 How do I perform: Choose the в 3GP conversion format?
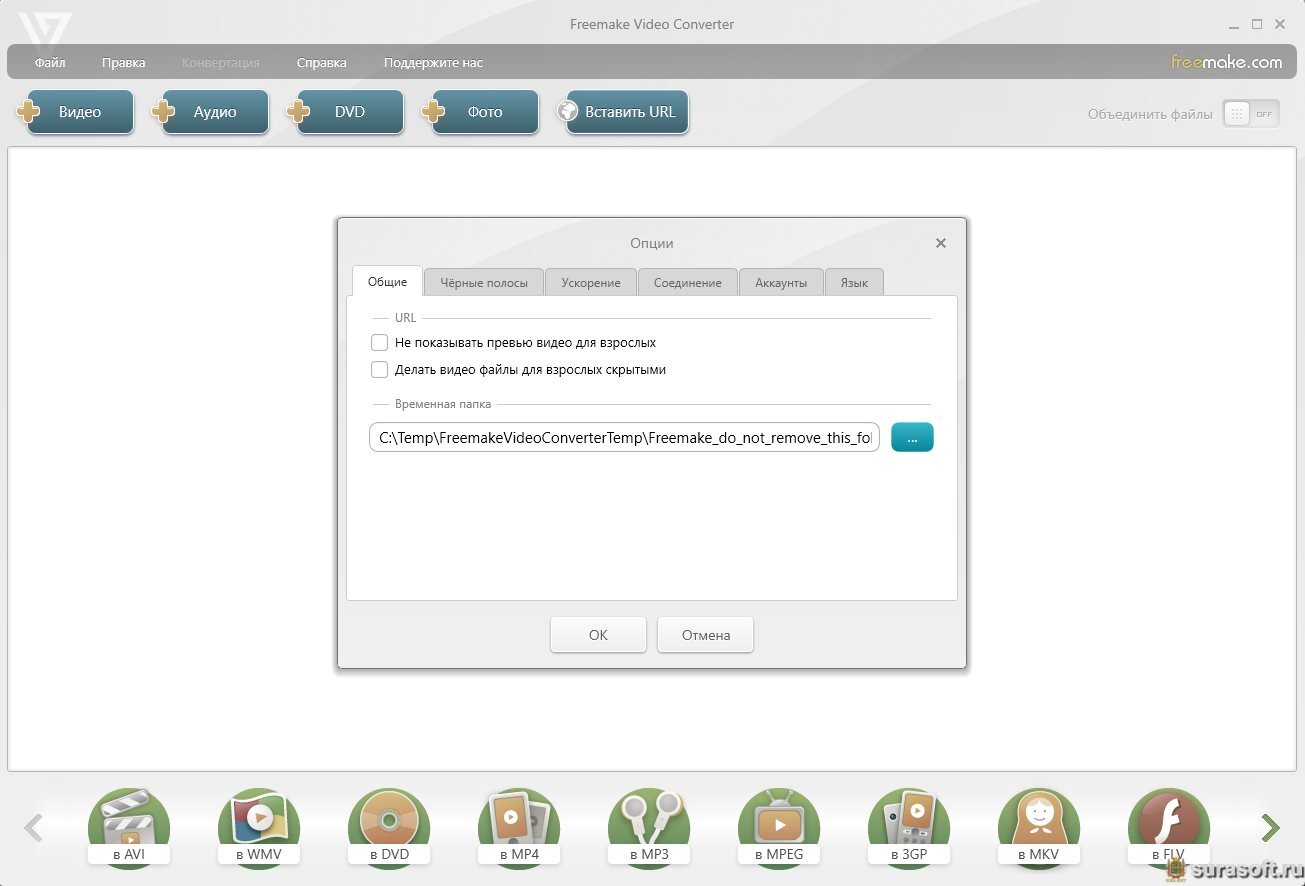(909, 828)
